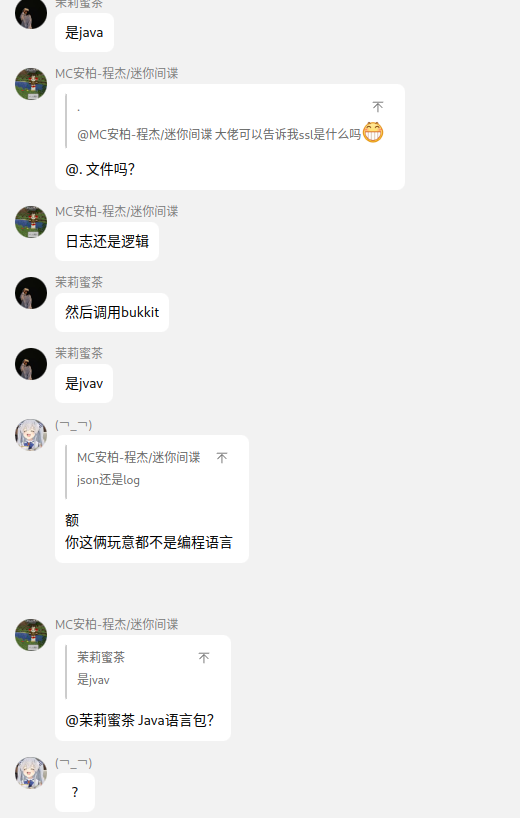Screen dimensions: 520x818
Task: Open avatar beside '然后调用bukkit' message
Action: [x=31, y=293]
